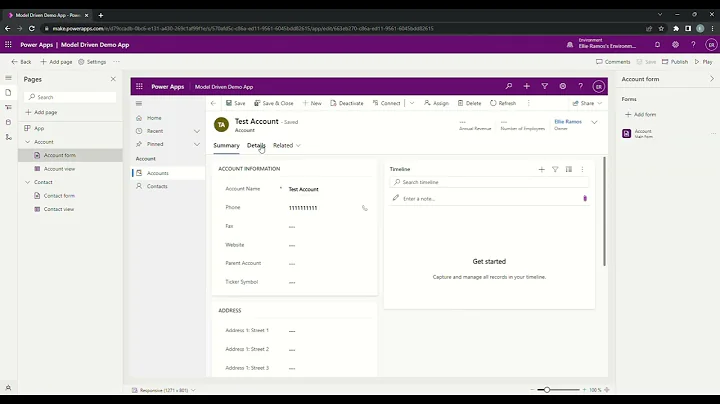Select Contact view in Pages tree

(59, 209)
